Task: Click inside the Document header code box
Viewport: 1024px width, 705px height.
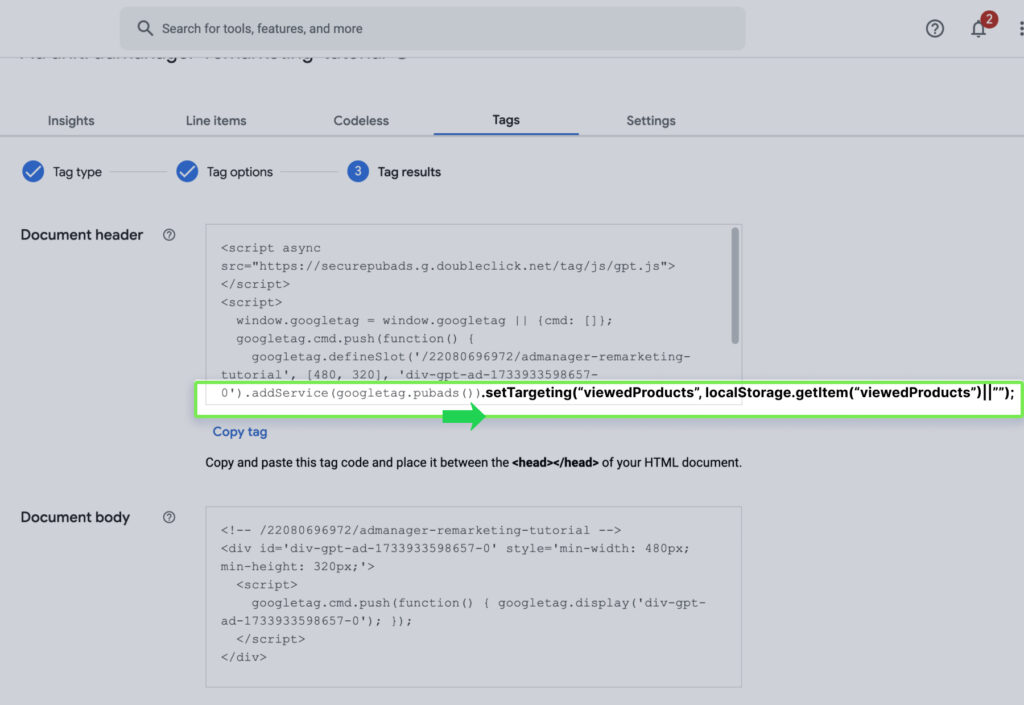Action: pos(473,315)
